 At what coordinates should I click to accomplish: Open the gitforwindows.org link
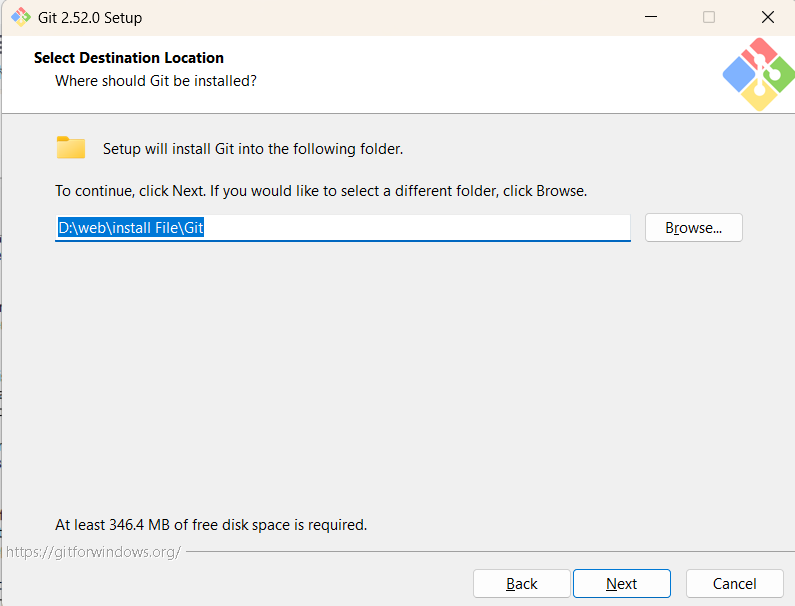click(93, 552)
